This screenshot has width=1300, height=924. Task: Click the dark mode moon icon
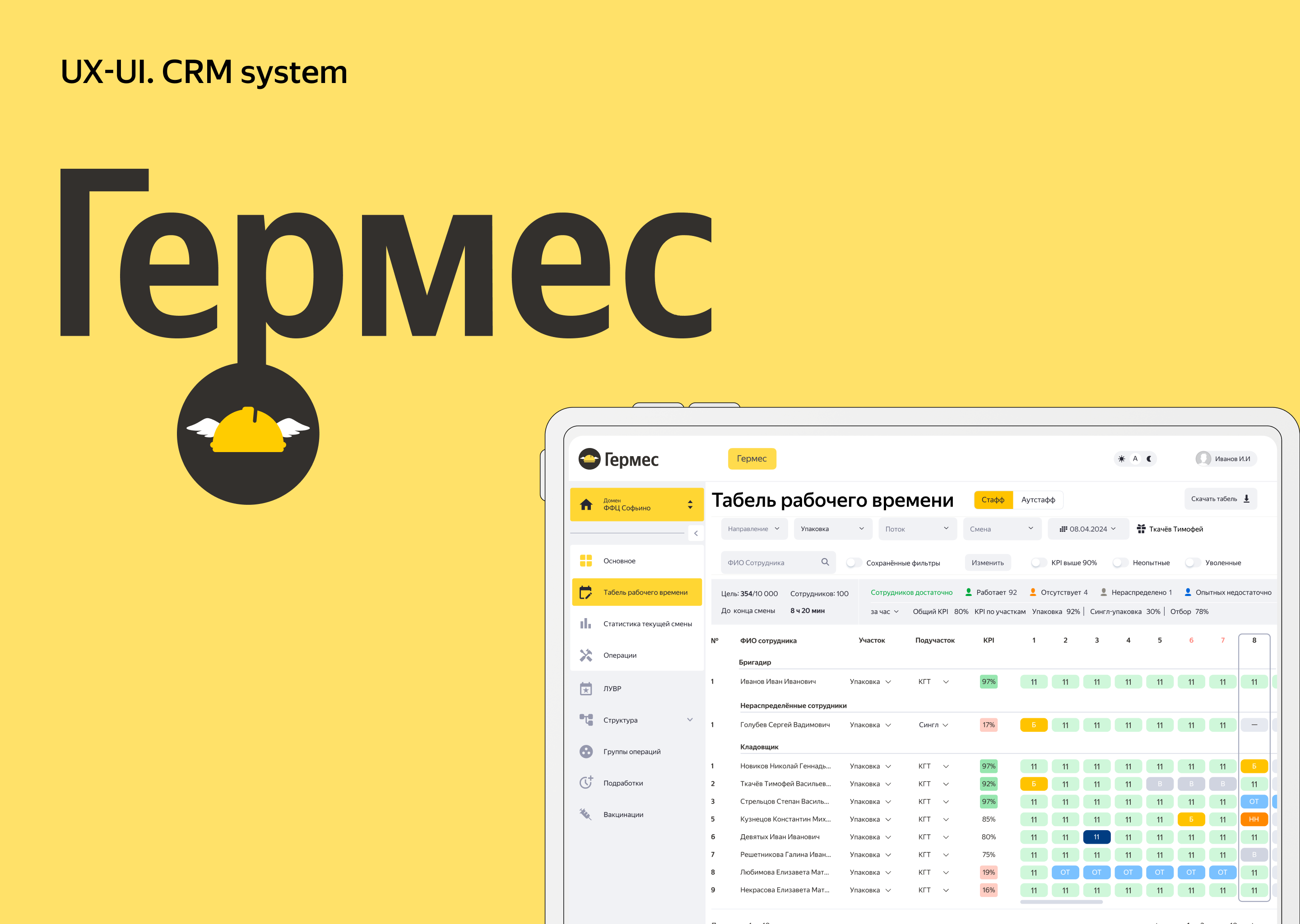(1150, 458)
